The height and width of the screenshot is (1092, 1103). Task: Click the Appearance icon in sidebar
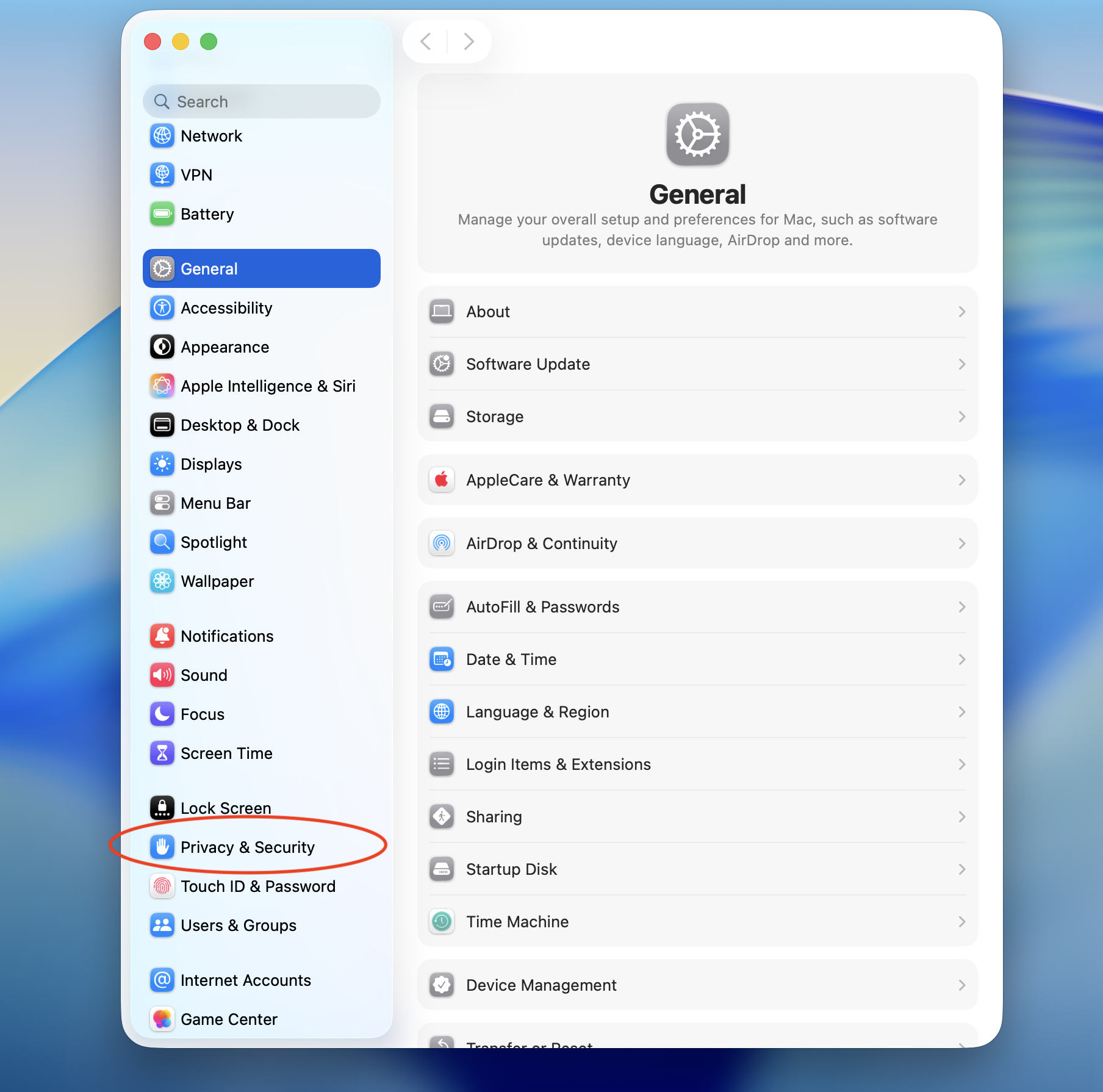pyautogui.click(x=162, y=347)
